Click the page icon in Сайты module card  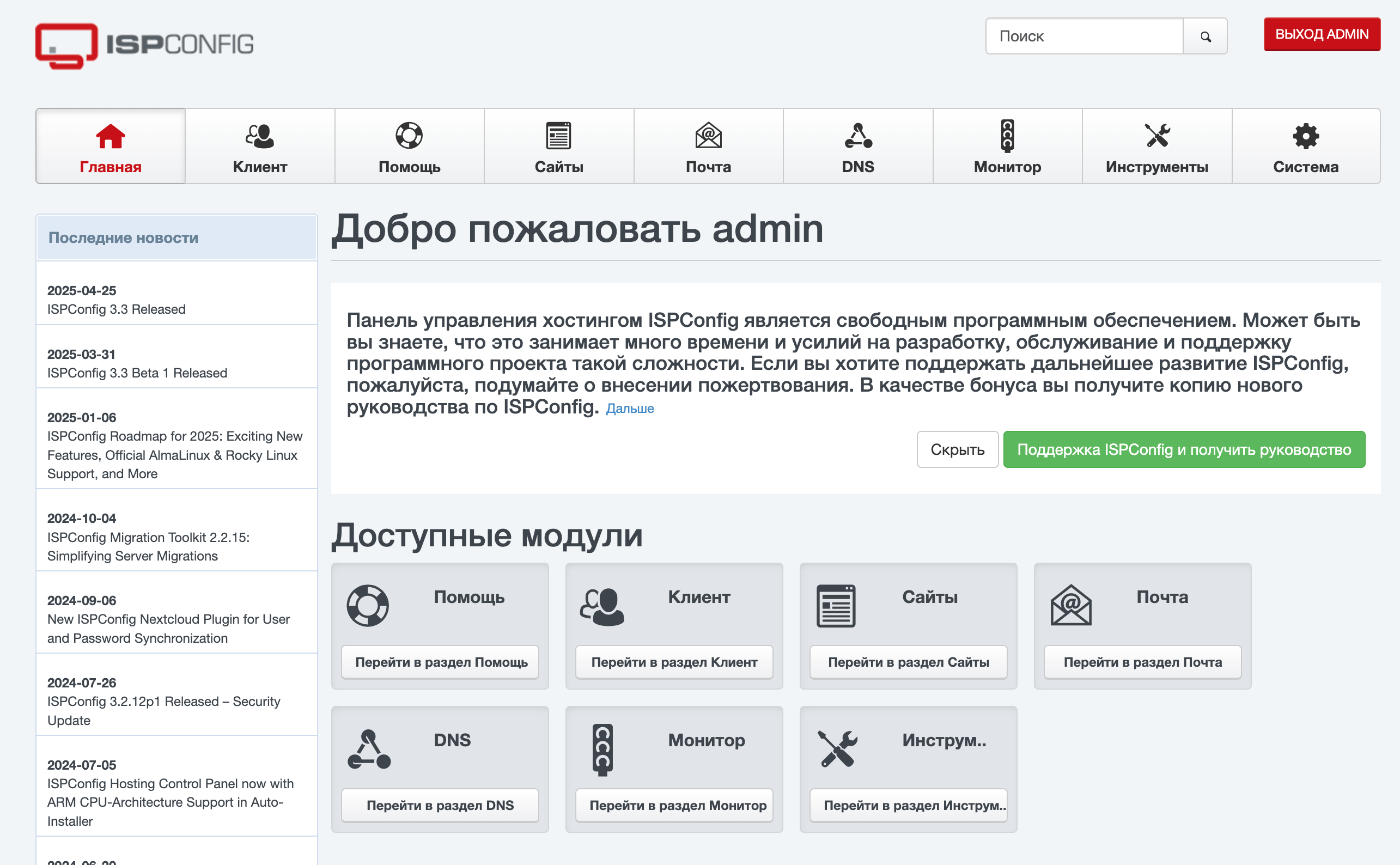point(836,606)
